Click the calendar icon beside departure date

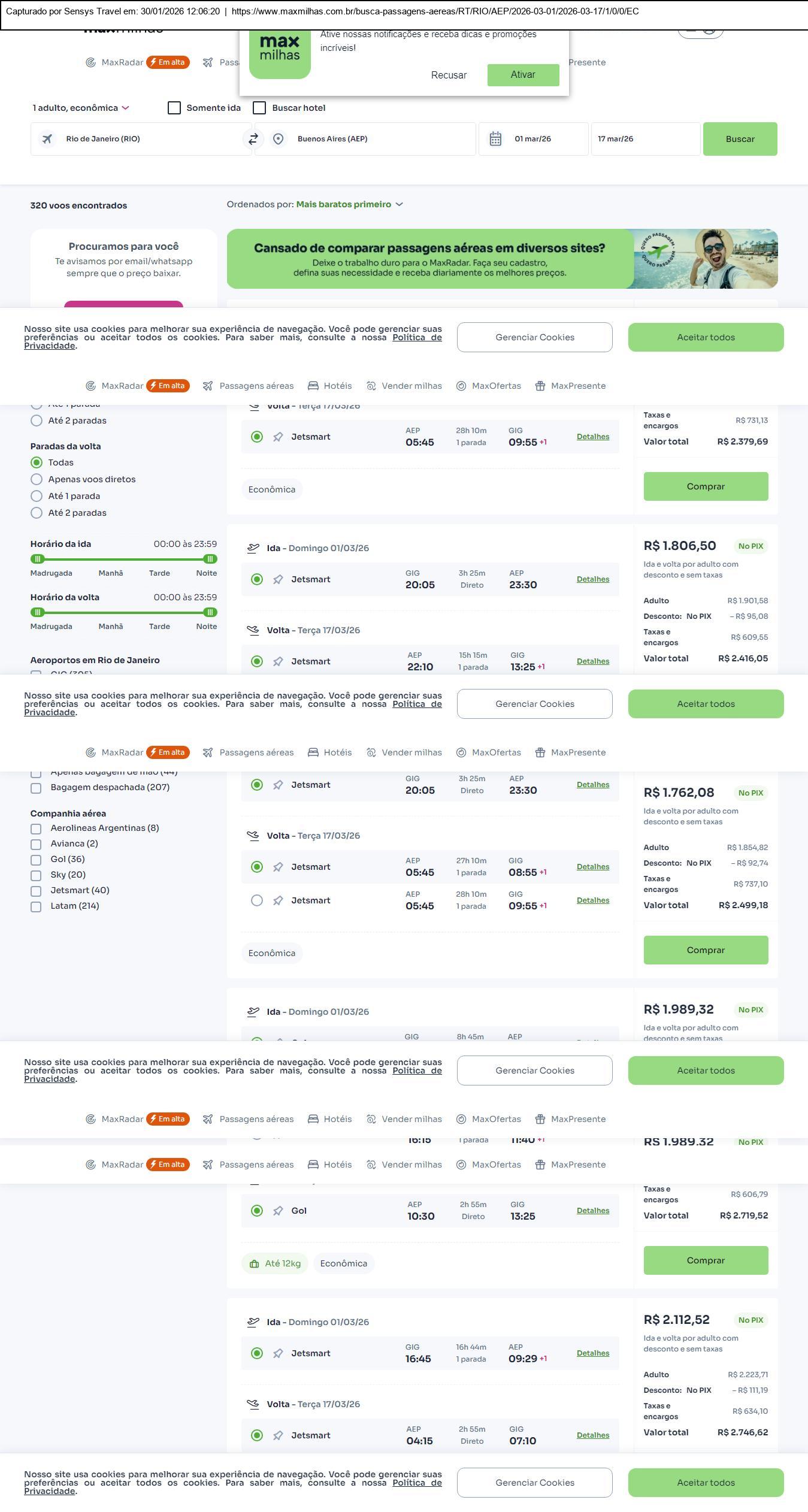(x=495, y=139)
